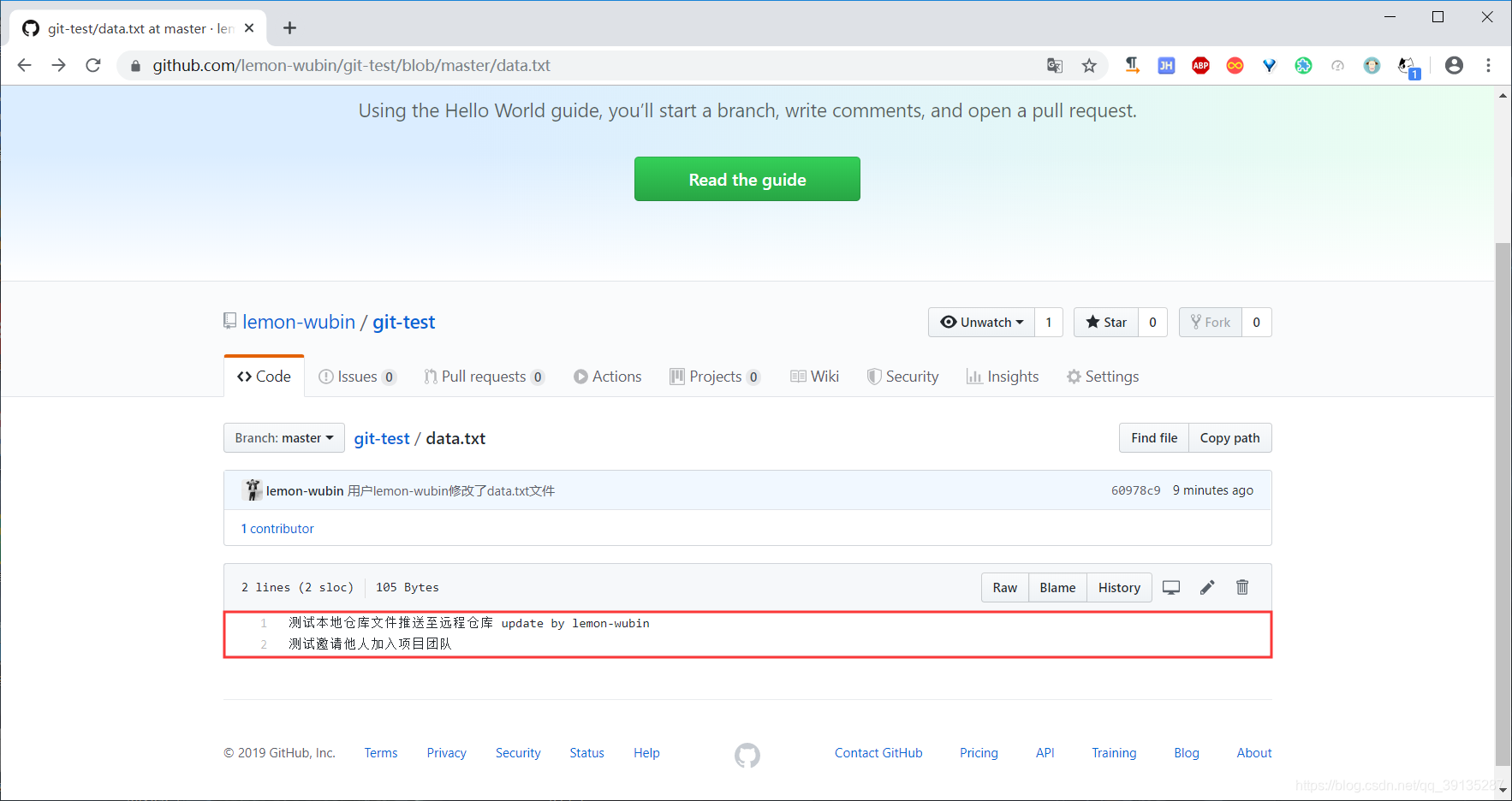This screenshot has height=801, width=1512.
Task: Open the Insights tab
Action: 1003,377
